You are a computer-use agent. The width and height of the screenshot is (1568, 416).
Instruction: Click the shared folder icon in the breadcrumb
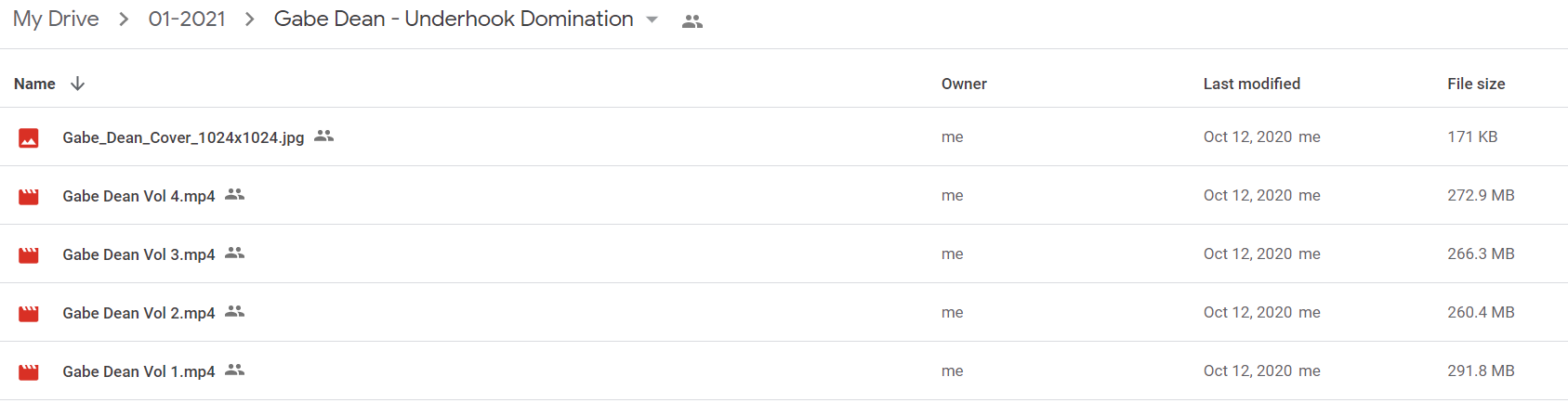[x=692, y=21]
